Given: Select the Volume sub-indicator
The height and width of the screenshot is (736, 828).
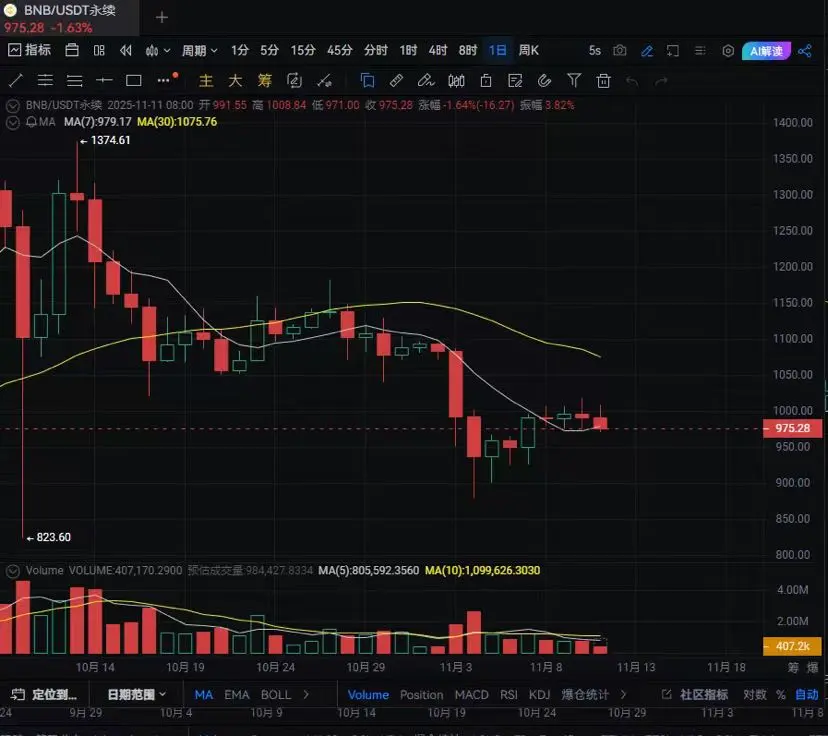Looking at the screenshot, I should click(x=368, y=695).
